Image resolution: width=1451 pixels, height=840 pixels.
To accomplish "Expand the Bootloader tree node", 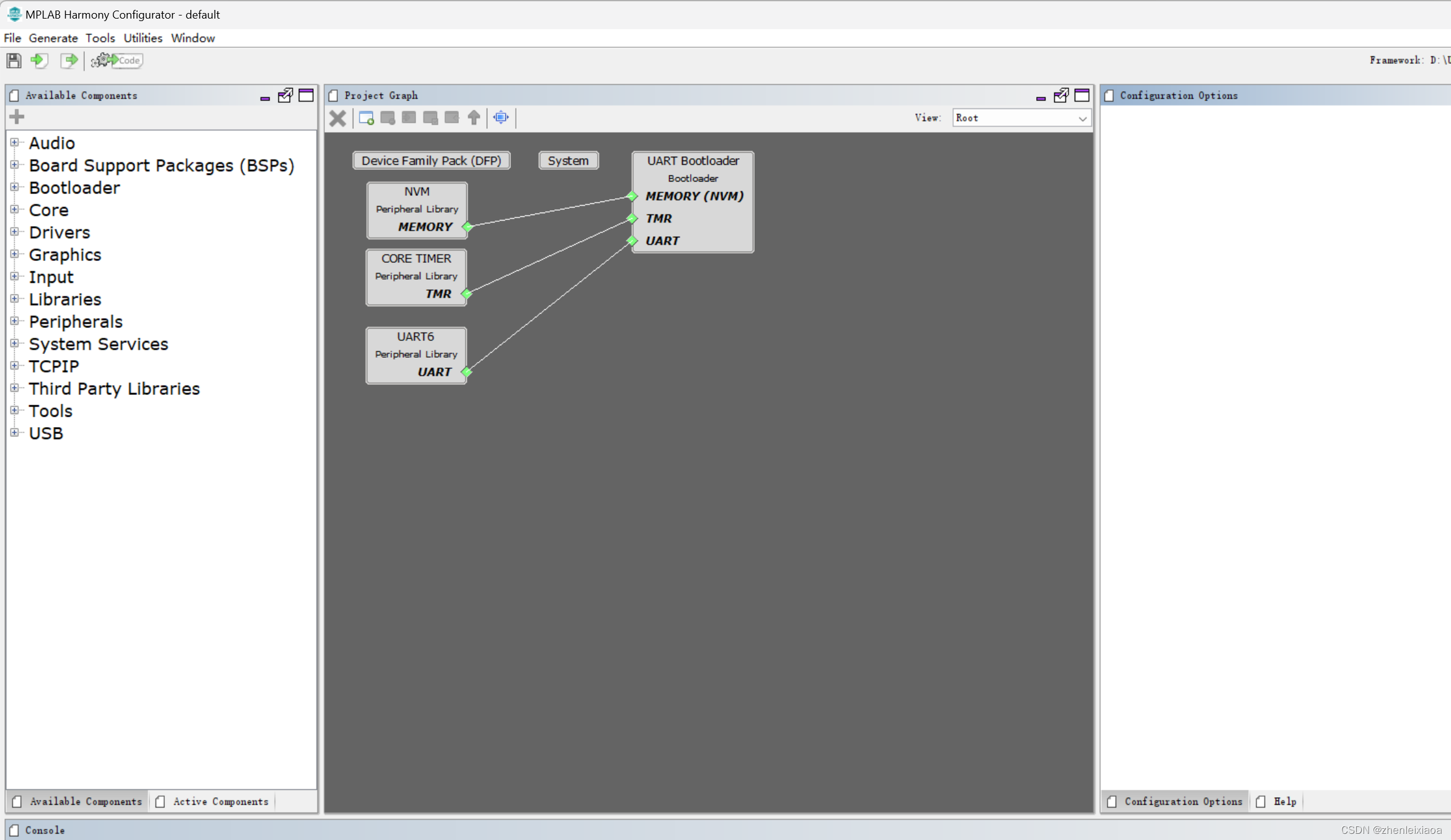I will 14,187.
